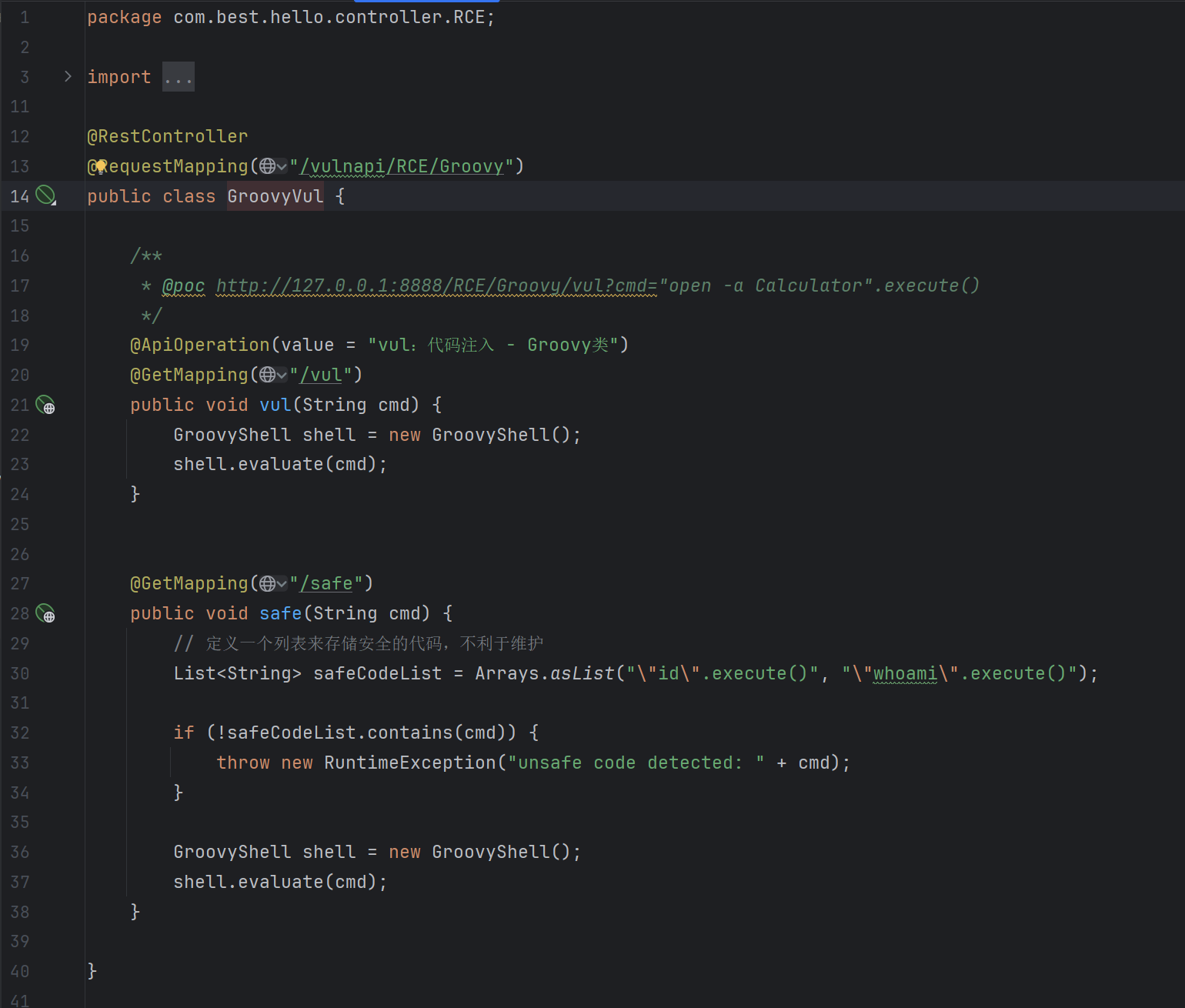
Task: Open the globe URL dropdown on RequestMapping
Action: 273,166
